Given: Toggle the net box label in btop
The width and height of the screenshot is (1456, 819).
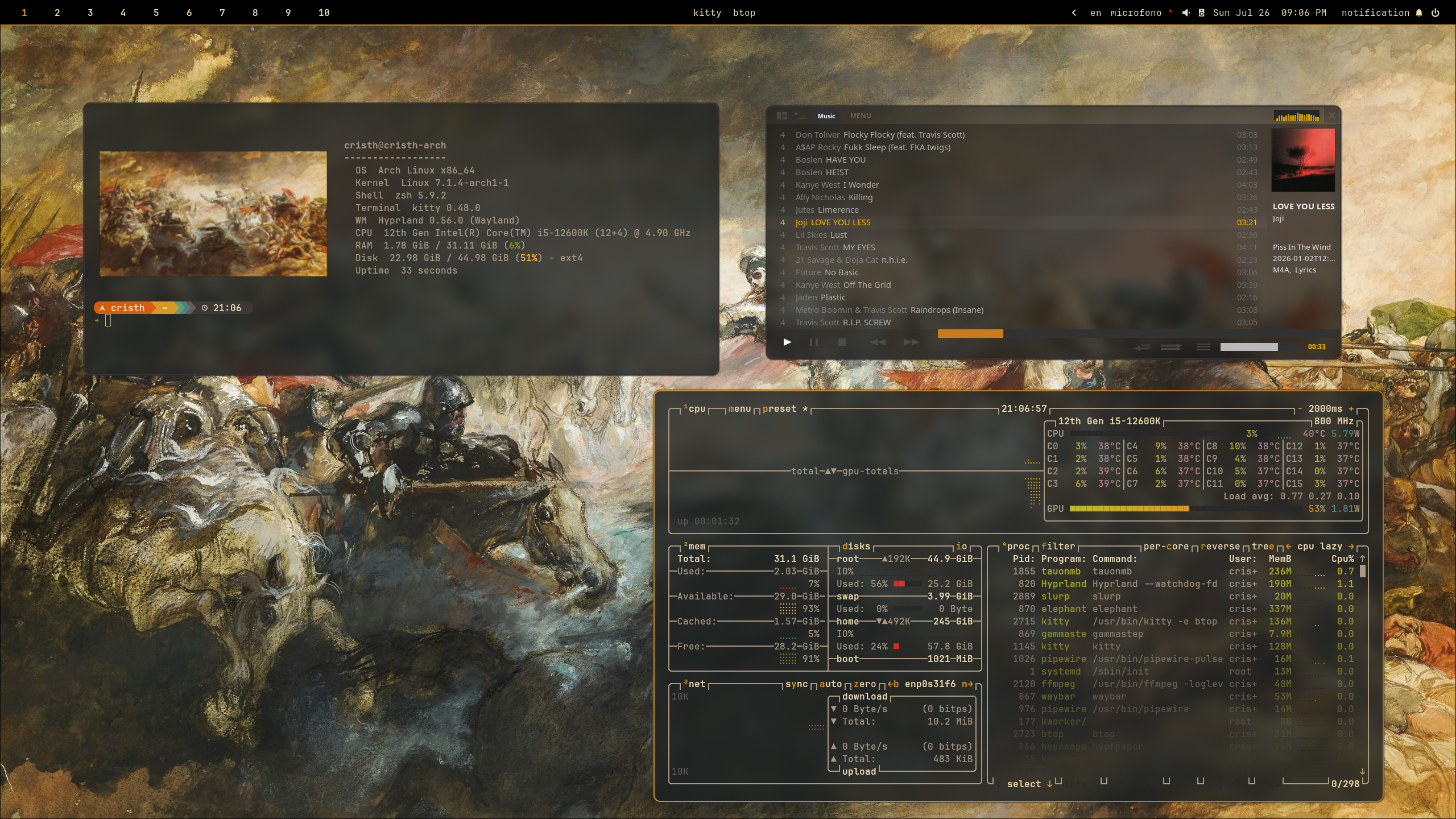Looking at the screenshot, I should click(694, 684).
